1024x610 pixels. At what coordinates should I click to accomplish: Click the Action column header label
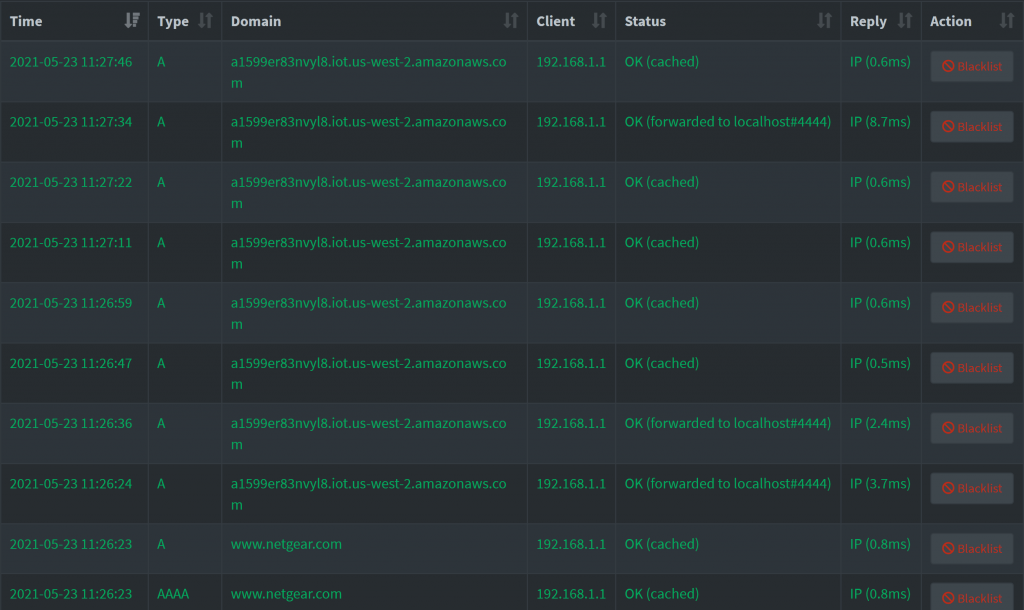(951, 22)
